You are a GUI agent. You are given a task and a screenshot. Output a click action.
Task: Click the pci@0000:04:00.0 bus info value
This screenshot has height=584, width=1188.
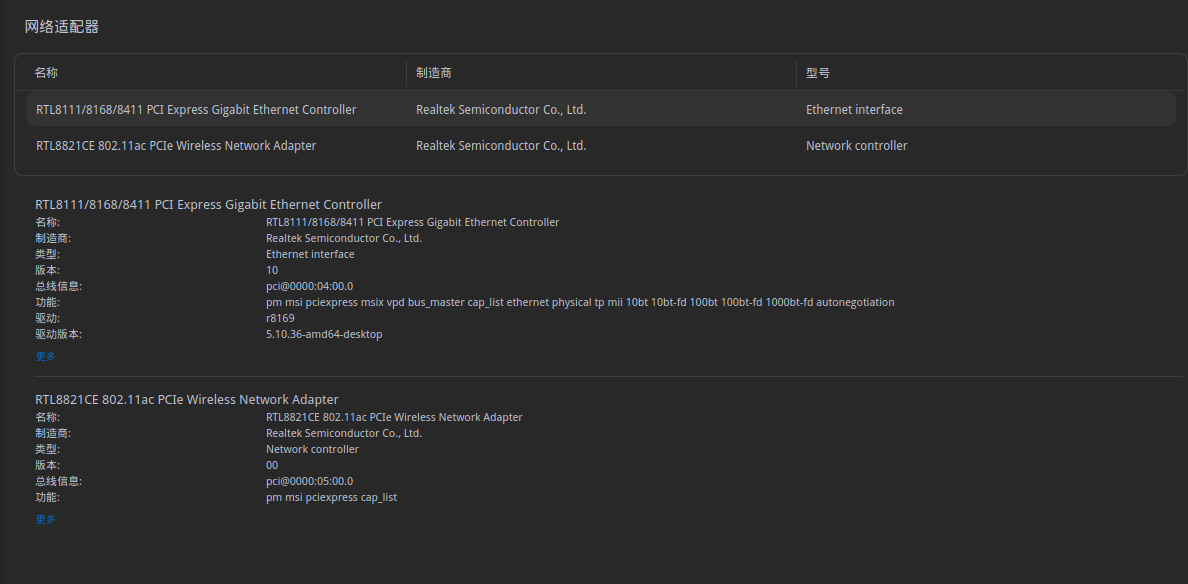[309, 286]
